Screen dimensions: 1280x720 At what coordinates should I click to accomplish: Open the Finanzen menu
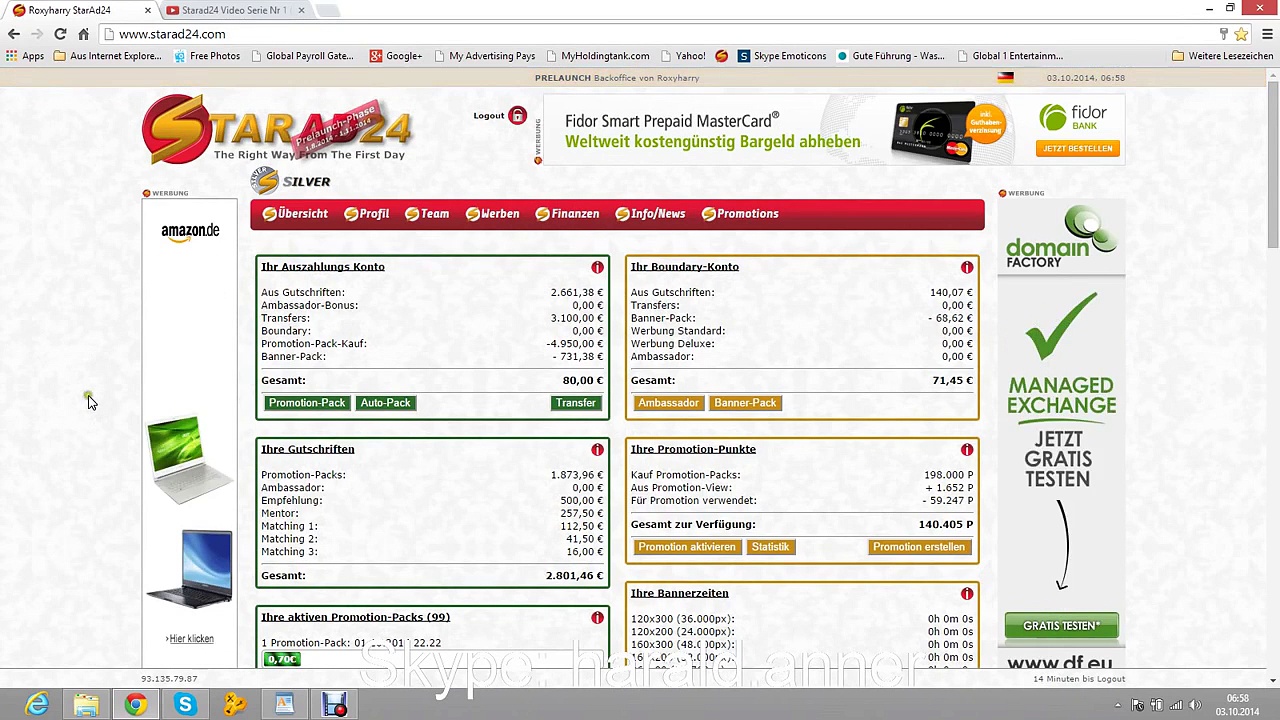tap(567, 214)
